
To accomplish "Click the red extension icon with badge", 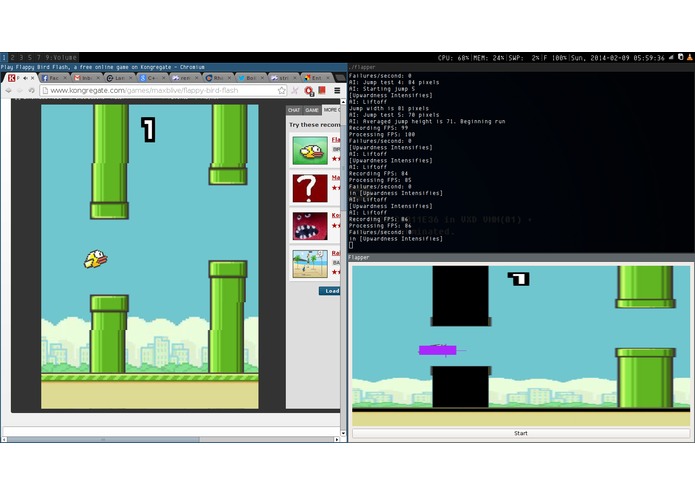I will [308, 91].
